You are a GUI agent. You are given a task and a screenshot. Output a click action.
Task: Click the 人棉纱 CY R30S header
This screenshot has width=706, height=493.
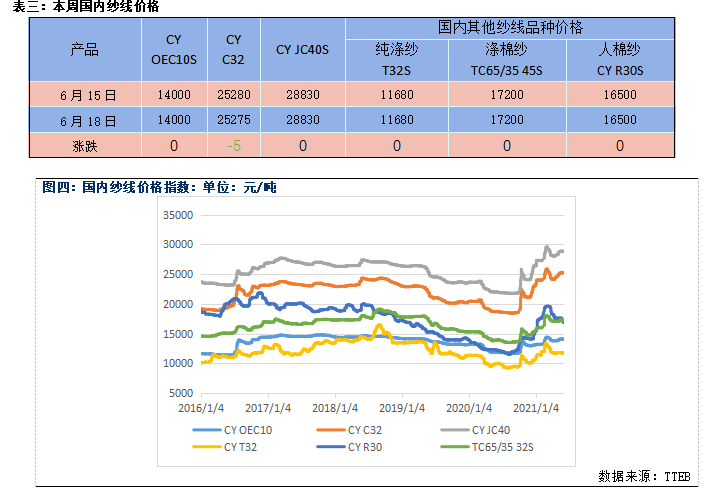[619, 60]
